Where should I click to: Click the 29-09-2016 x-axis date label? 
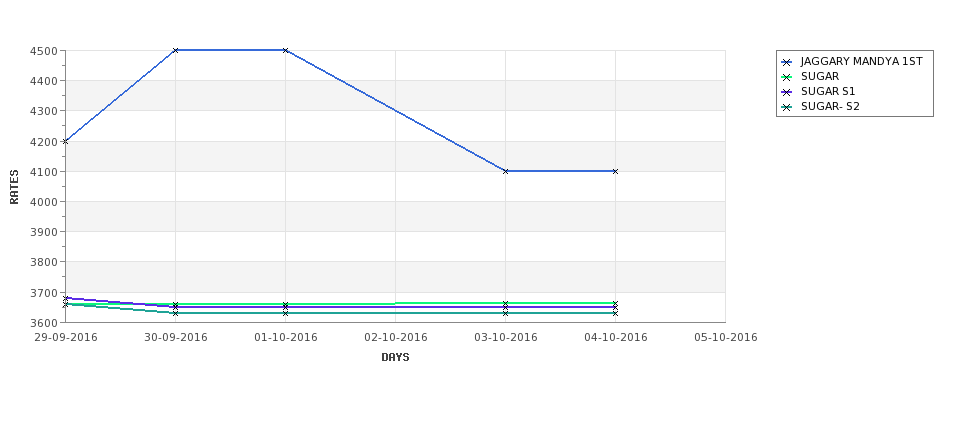[65, 338]
